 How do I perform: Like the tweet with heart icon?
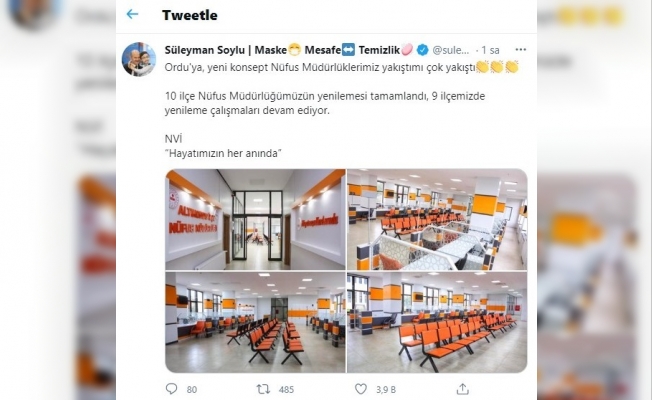361,389
